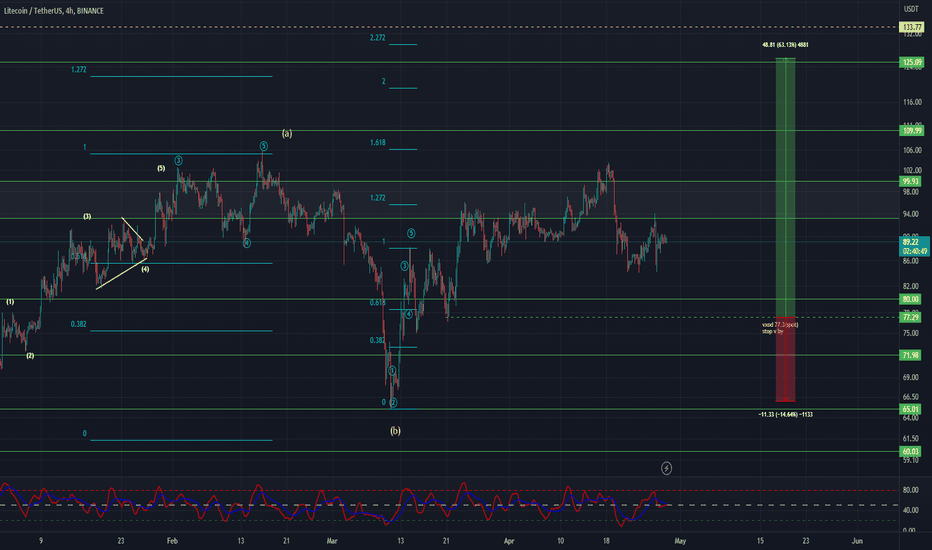Click the wave label (b)
This screenshot has height=550, width=932.
395,430
